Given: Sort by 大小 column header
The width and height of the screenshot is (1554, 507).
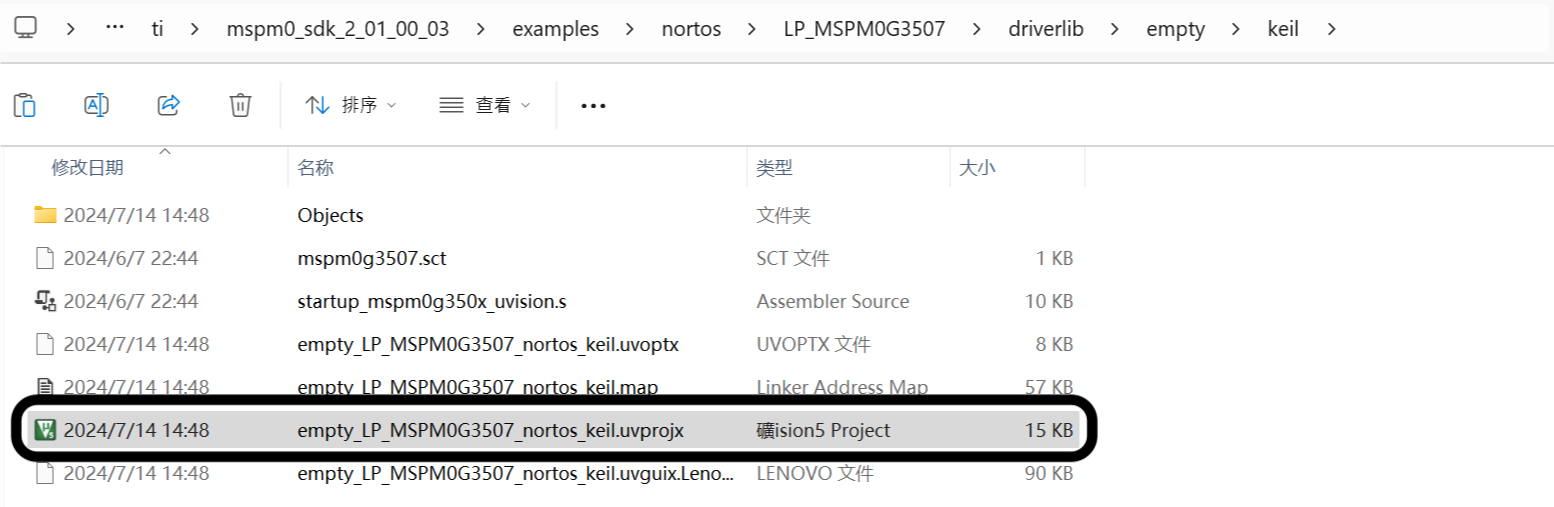Looking at the screenshot, I should pyautogui.click(x=977, y=168).
